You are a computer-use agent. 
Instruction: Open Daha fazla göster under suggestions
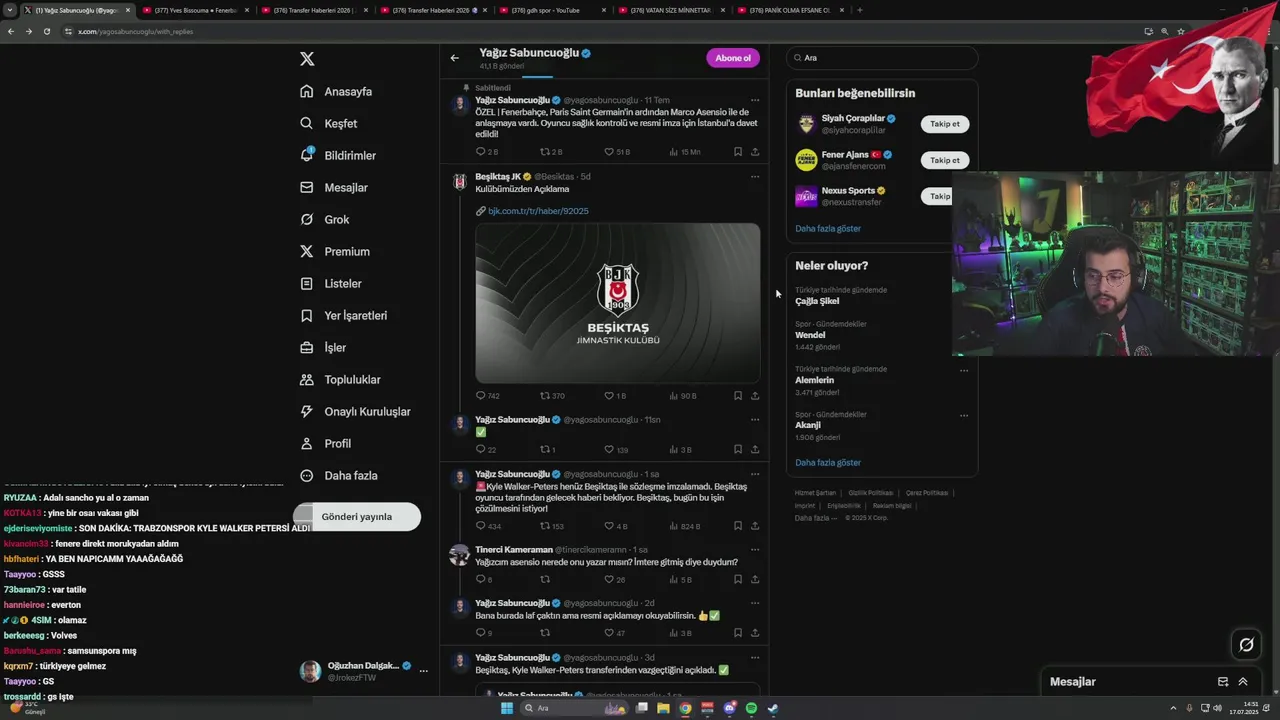[x=828, y=228]
